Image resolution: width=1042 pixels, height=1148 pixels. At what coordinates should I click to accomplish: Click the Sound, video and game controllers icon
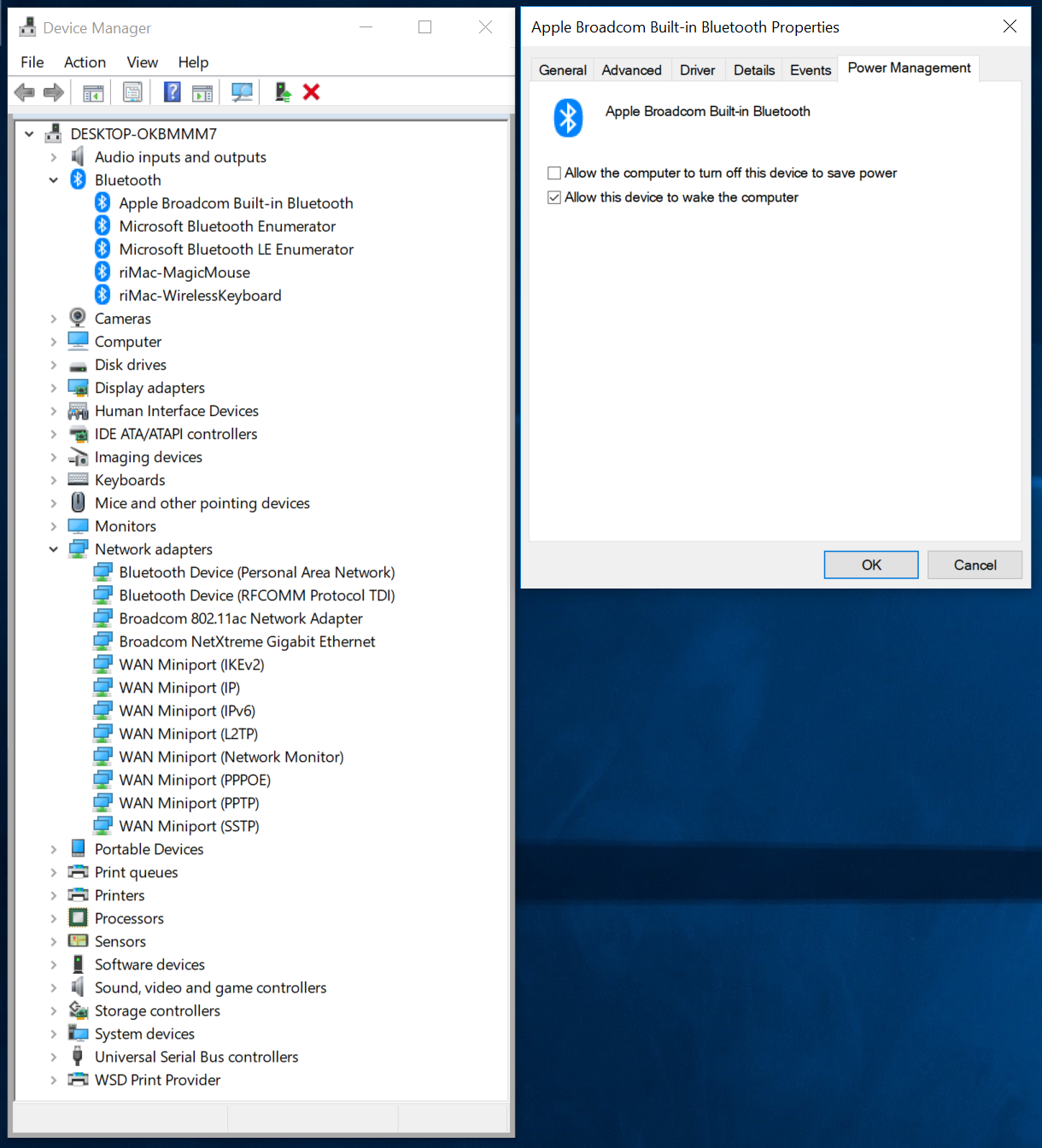[x=78, y=987]
